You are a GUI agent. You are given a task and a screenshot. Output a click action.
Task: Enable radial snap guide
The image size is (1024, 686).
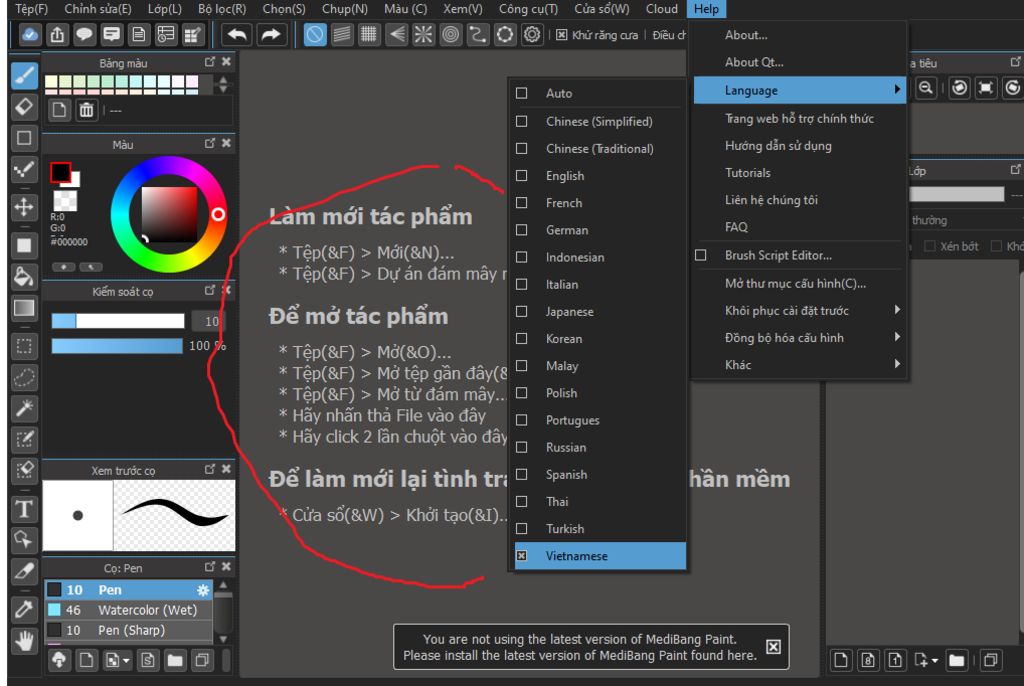(x=423, y=35)
